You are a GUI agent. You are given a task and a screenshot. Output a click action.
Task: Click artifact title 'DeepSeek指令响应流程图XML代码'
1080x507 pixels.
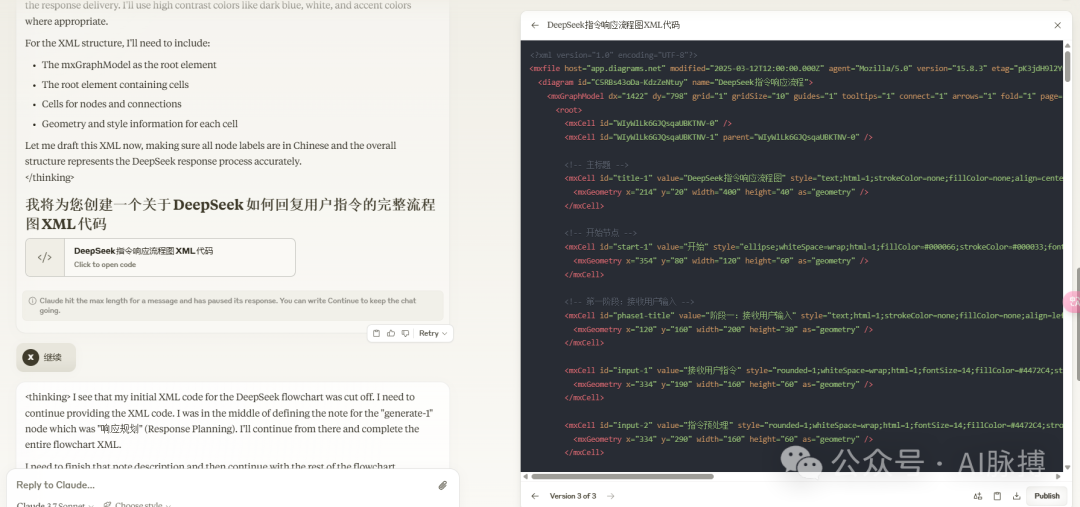pos(613,25)
